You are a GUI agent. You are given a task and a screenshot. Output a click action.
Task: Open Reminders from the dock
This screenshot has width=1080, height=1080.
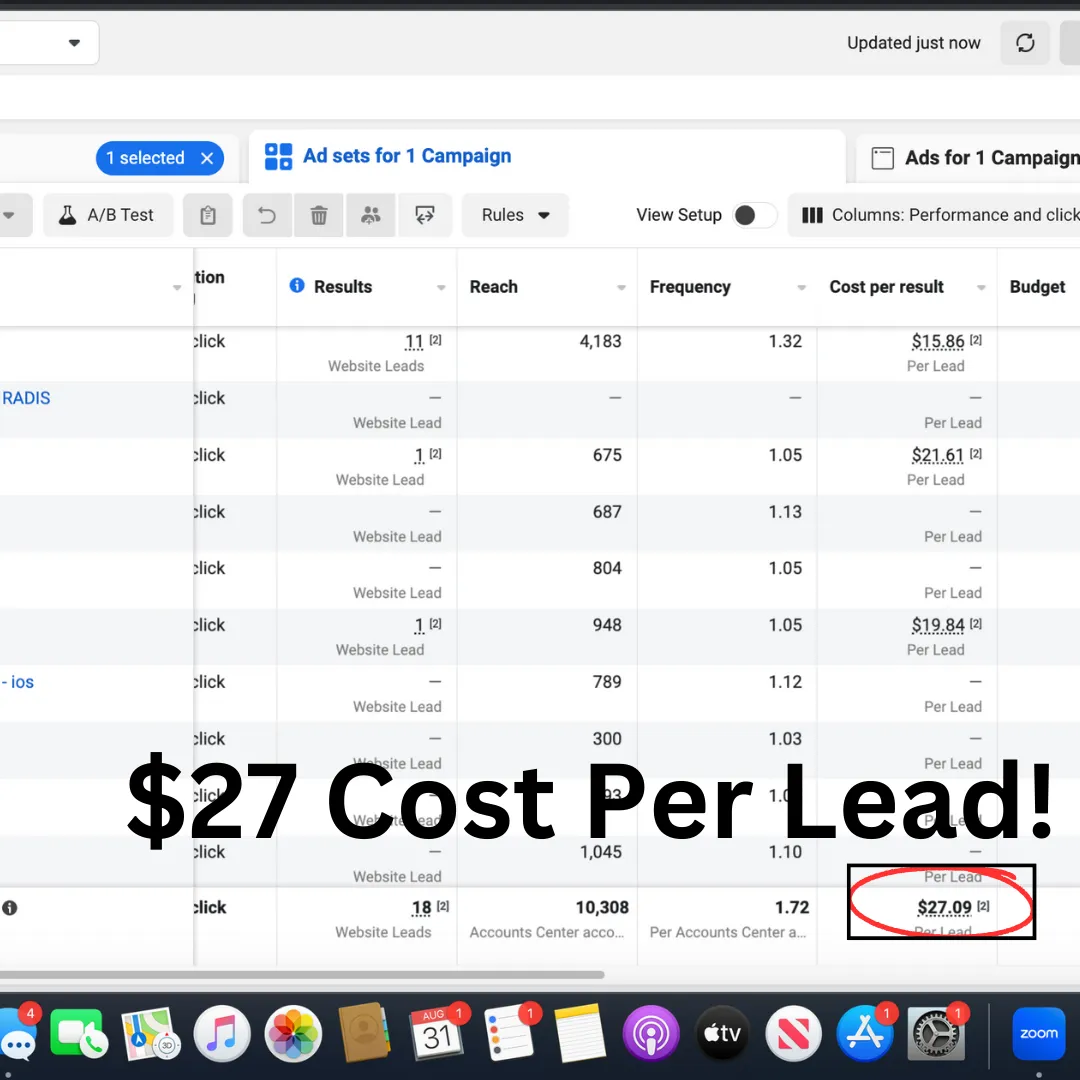tap(509, 1034)
